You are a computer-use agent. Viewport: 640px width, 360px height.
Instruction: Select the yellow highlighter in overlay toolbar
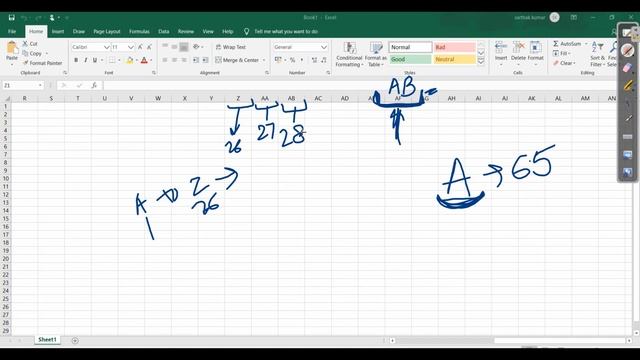click(627, 85)
